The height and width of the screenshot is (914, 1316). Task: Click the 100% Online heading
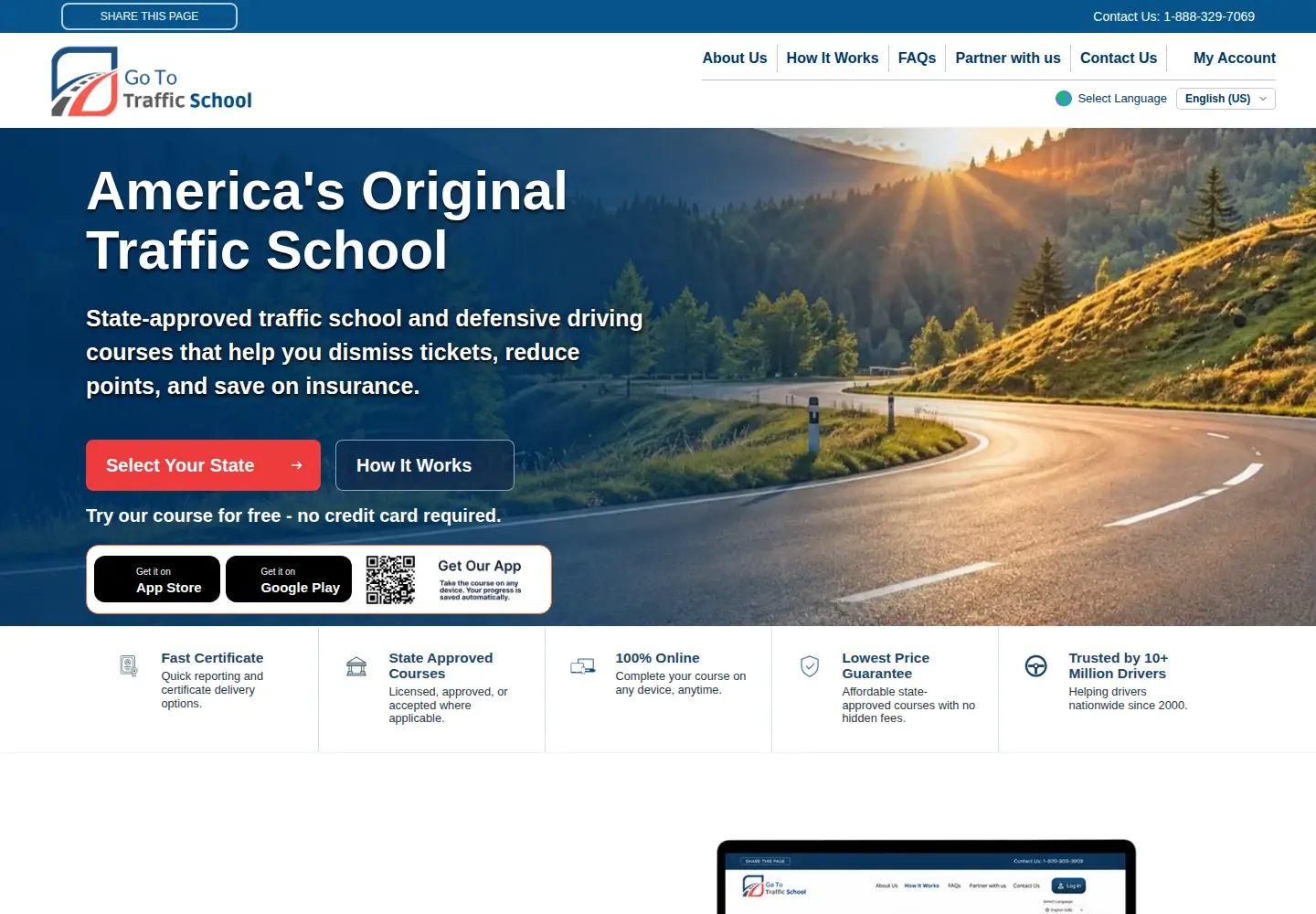(x=657, y=658)
